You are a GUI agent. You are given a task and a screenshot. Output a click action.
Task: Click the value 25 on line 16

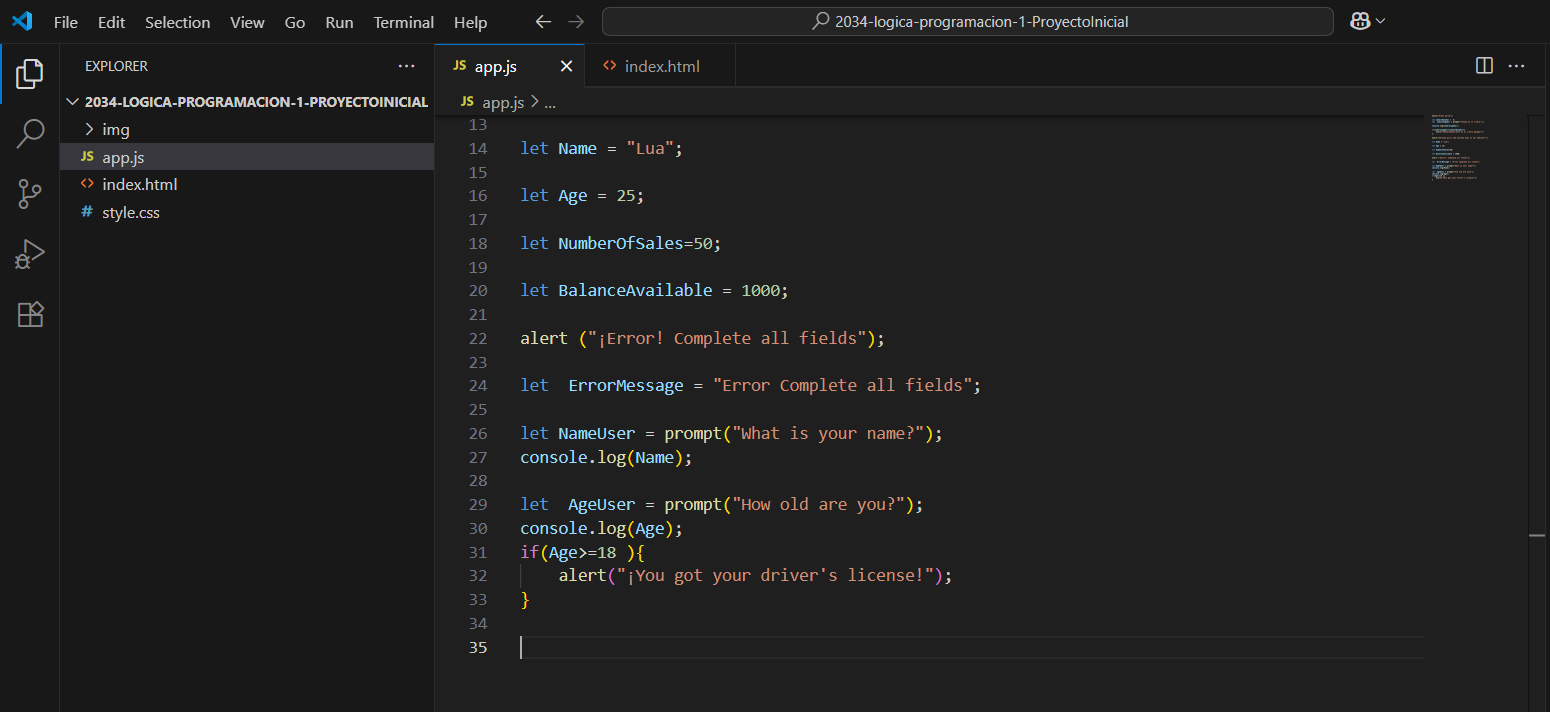click(626, 195)
